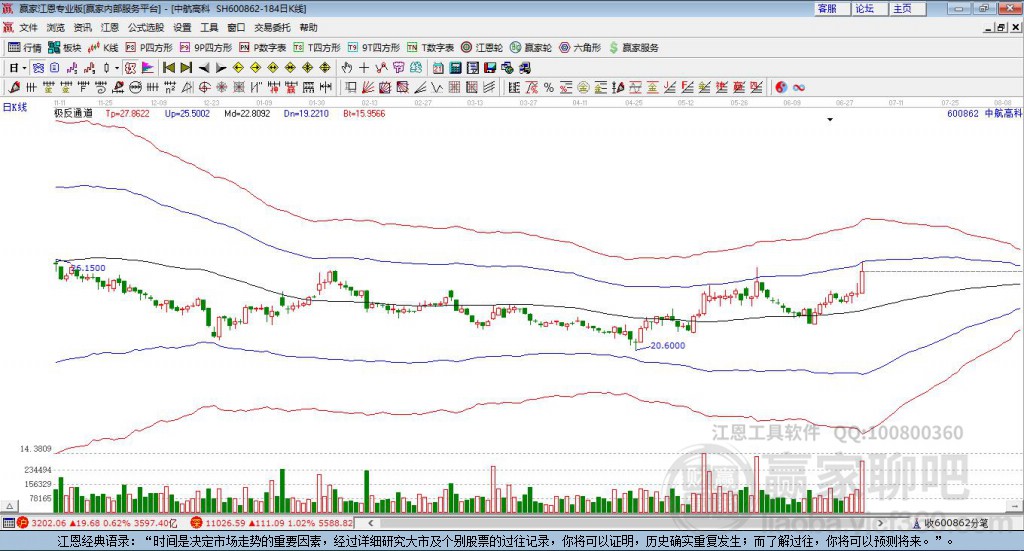This screenshot has width=1024, height=551.
Task: Click the Dn=19.2210 indicator value
Action: point(306,113)
